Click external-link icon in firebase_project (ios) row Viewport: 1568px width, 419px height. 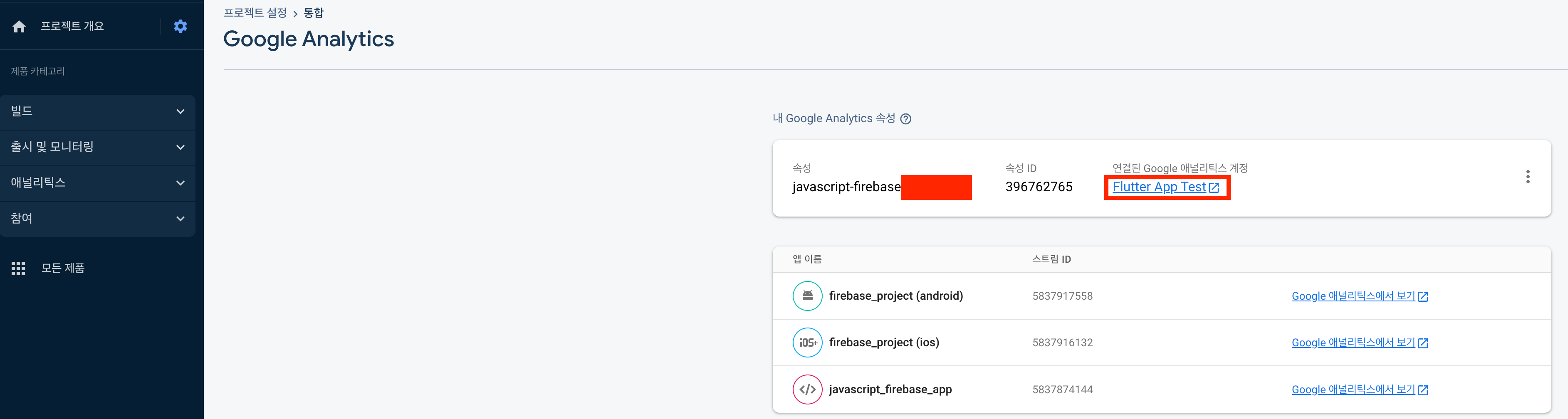pos(1423,344)
